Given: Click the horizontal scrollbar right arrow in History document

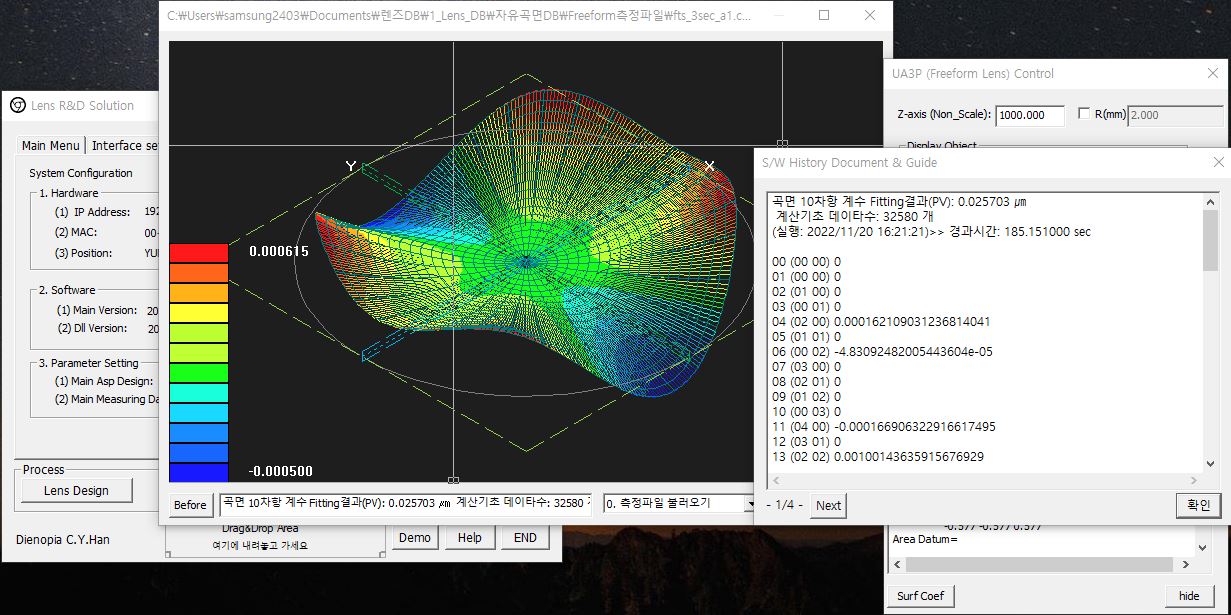Looking at the screenshot, I should click(x=1192, y=480).
